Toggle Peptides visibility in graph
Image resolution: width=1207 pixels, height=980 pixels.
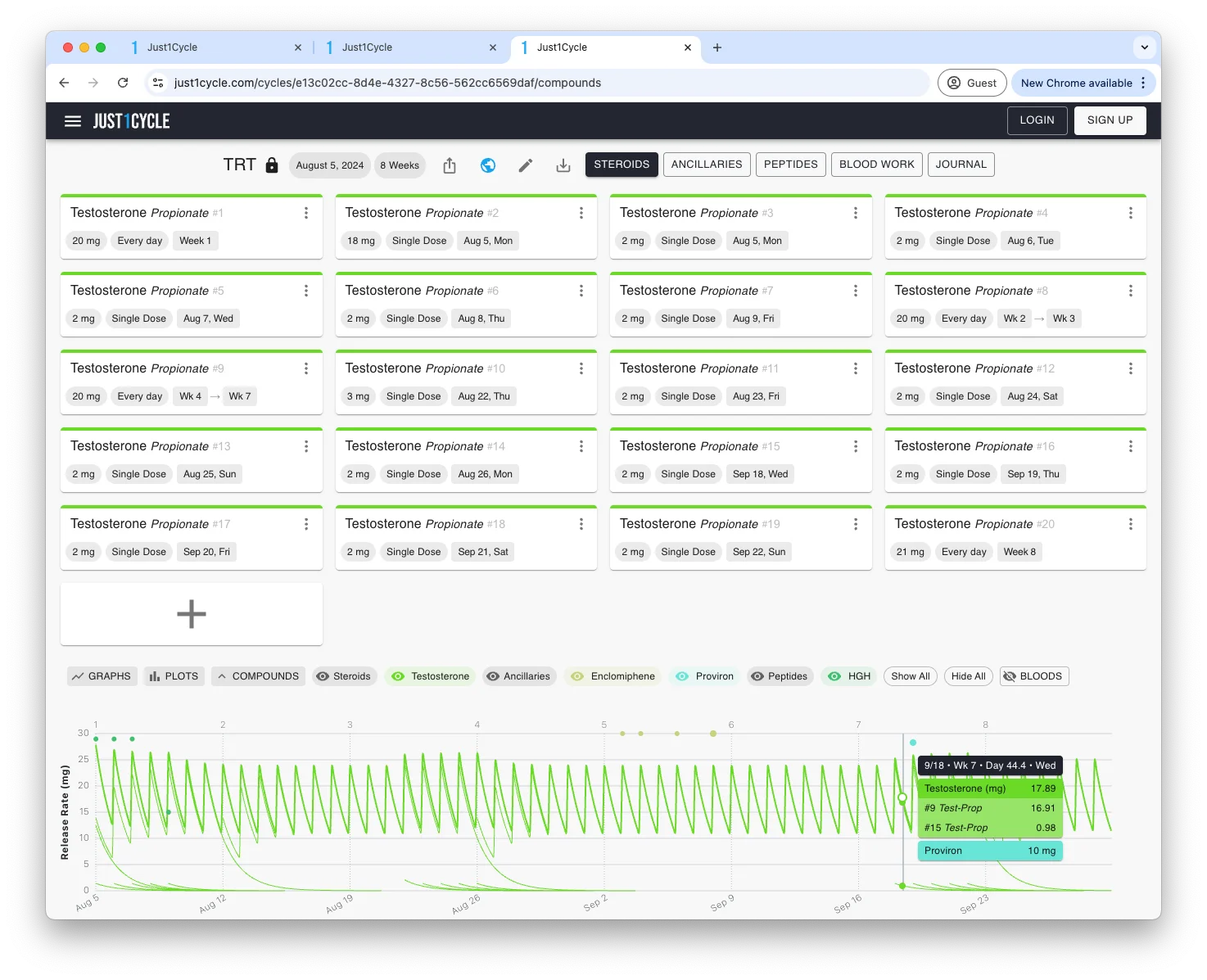780,676
